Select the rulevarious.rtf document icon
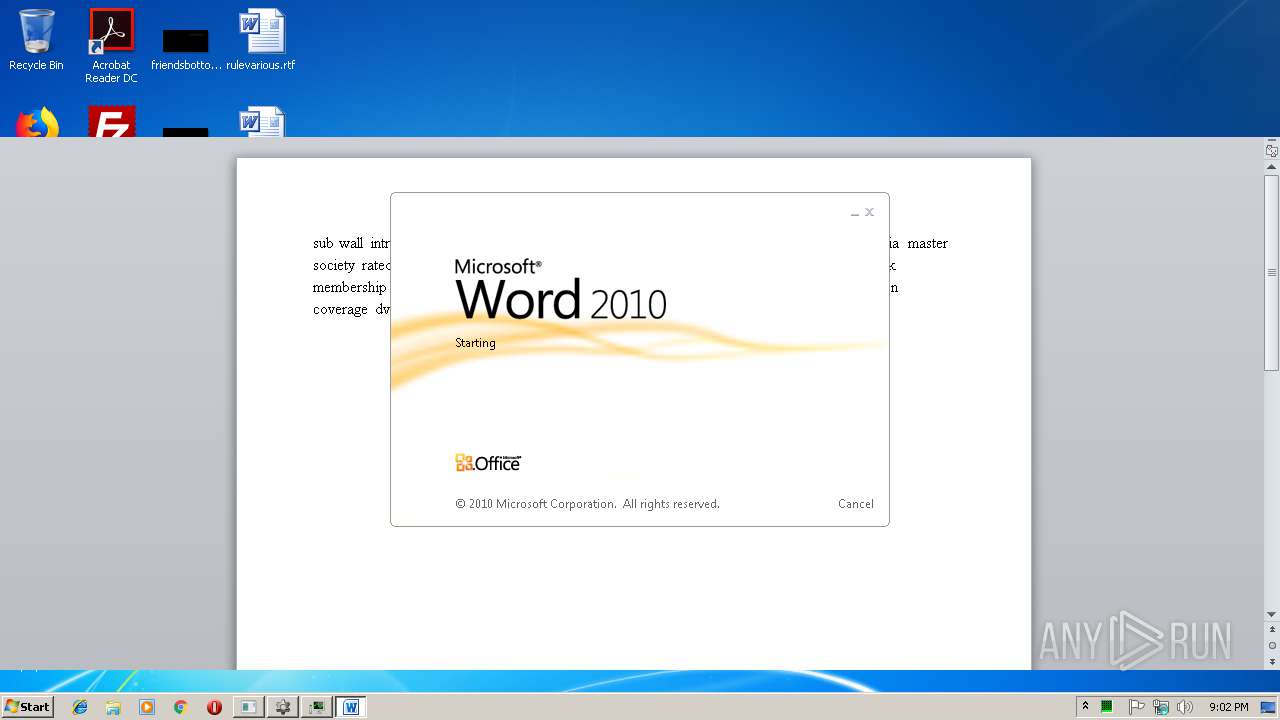 [x=261, y=40]
